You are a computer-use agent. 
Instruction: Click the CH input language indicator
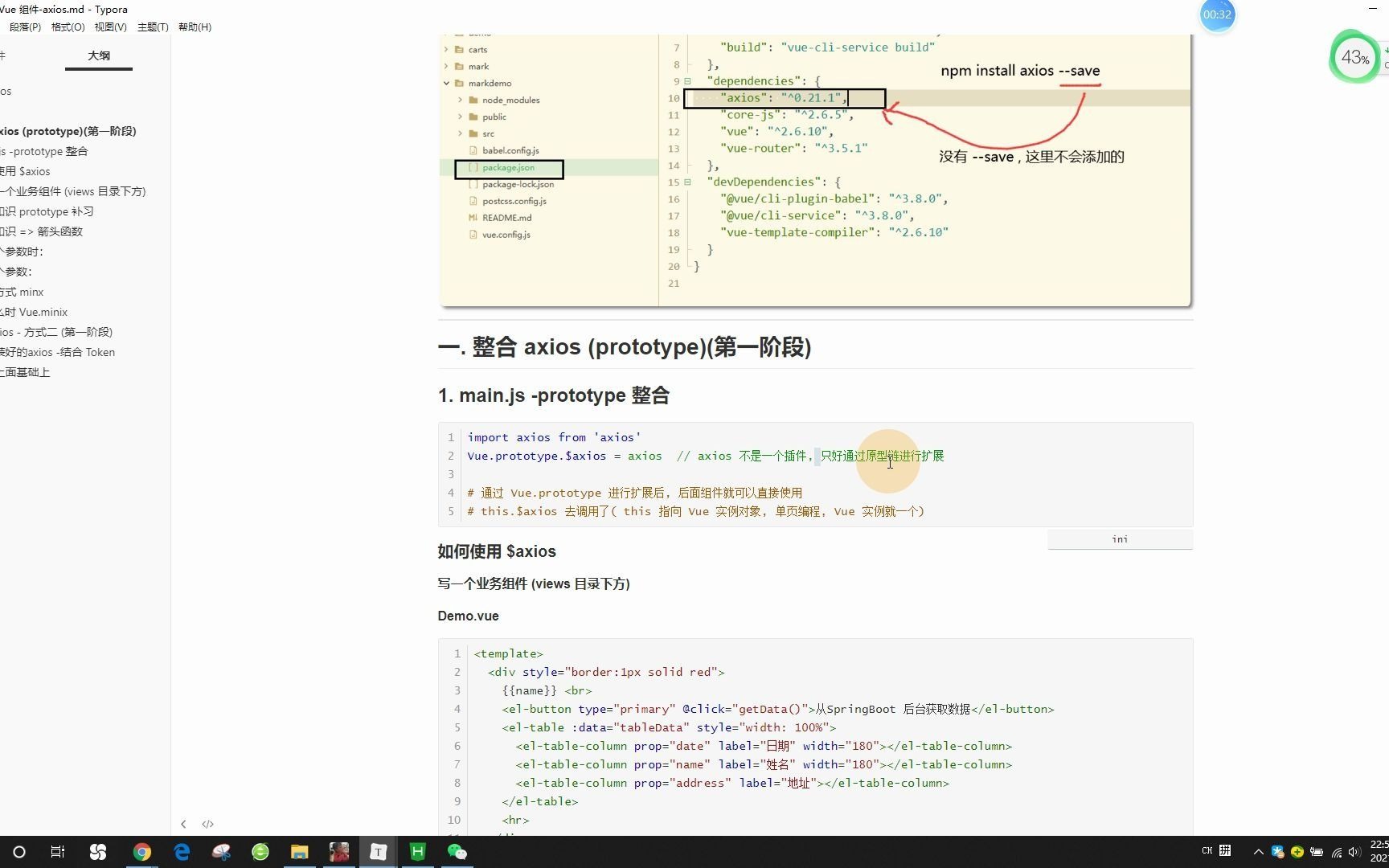[x=1207, y=851]
